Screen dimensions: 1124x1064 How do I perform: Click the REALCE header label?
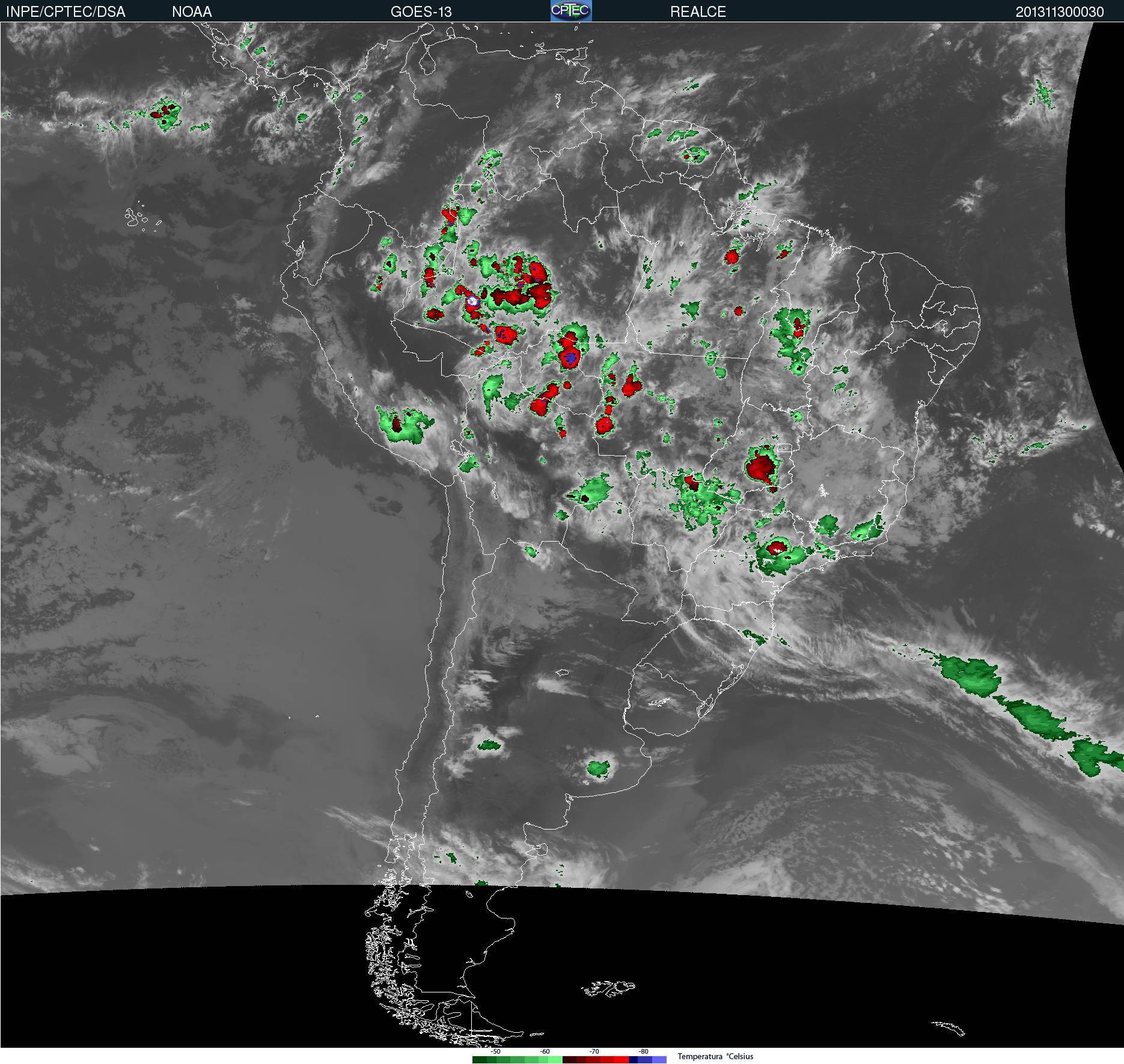(698, 11)
